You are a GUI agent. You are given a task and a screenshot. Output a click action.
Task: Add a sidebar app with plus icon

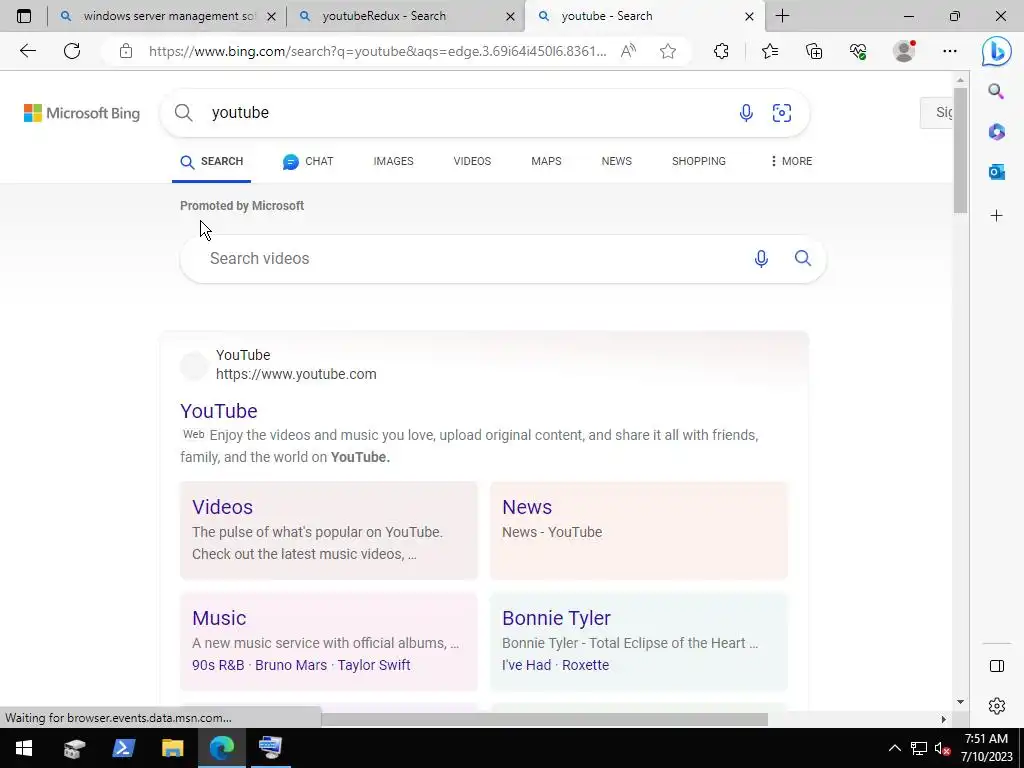tap(996, 216)
